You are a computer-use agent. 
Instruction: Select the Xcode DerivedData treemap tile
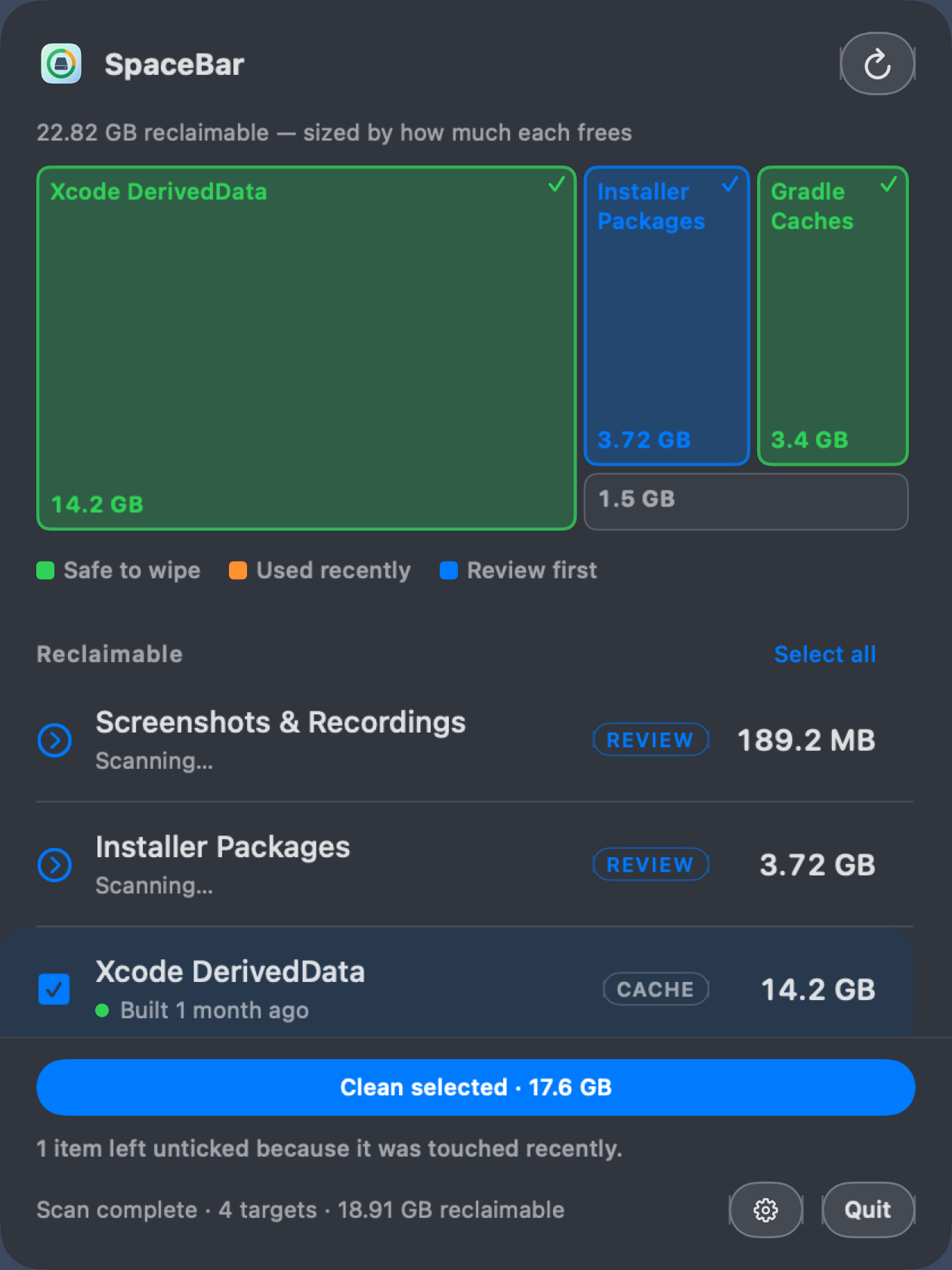(307, 348)
